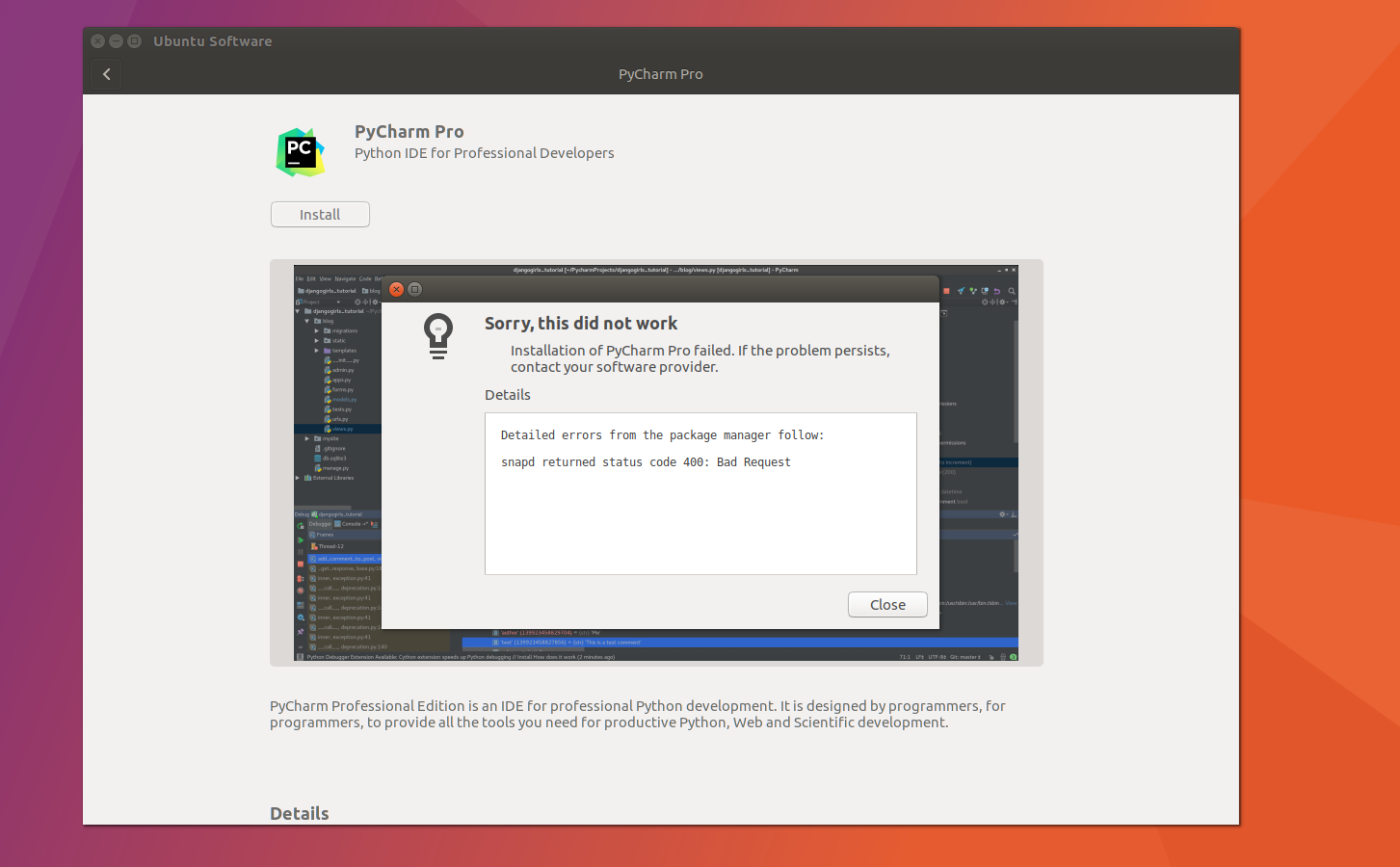The image size is (1400, 867).
Task: Click the red close icon on error dialog
Action: [396, 289]
